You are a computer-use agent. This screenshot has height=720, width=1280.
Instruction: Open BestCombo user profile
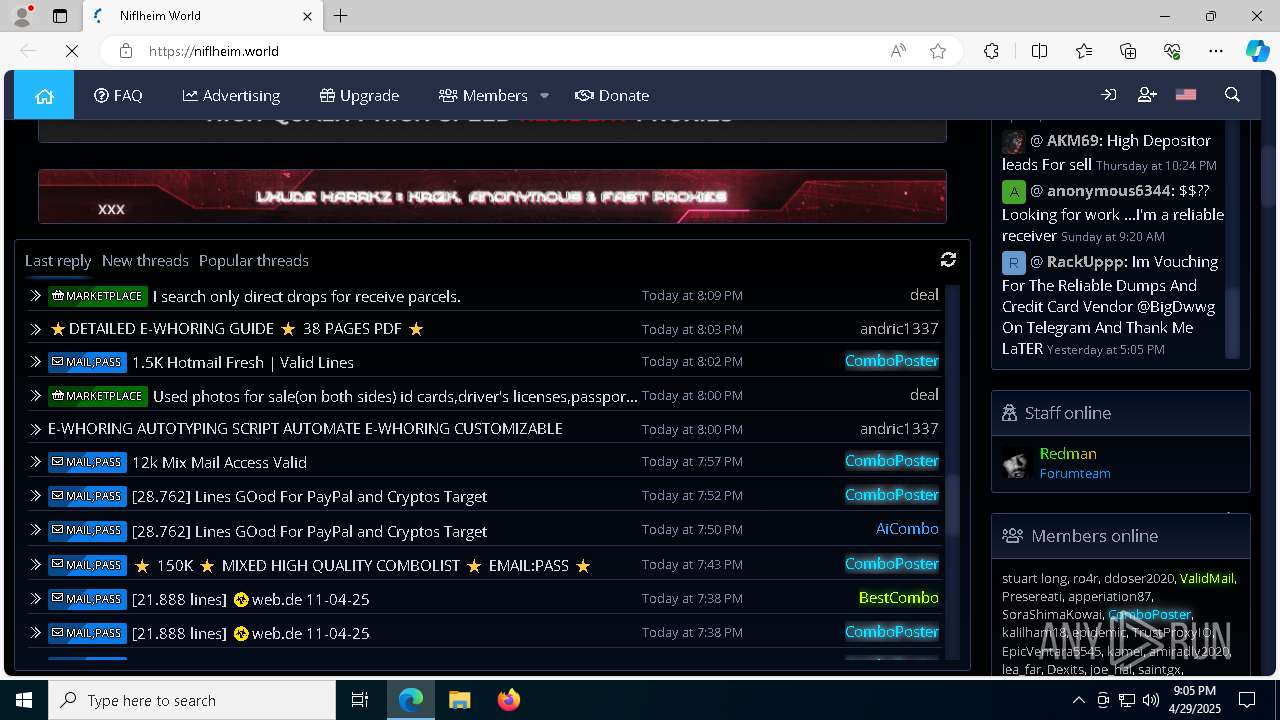click(x=899, y=598)
